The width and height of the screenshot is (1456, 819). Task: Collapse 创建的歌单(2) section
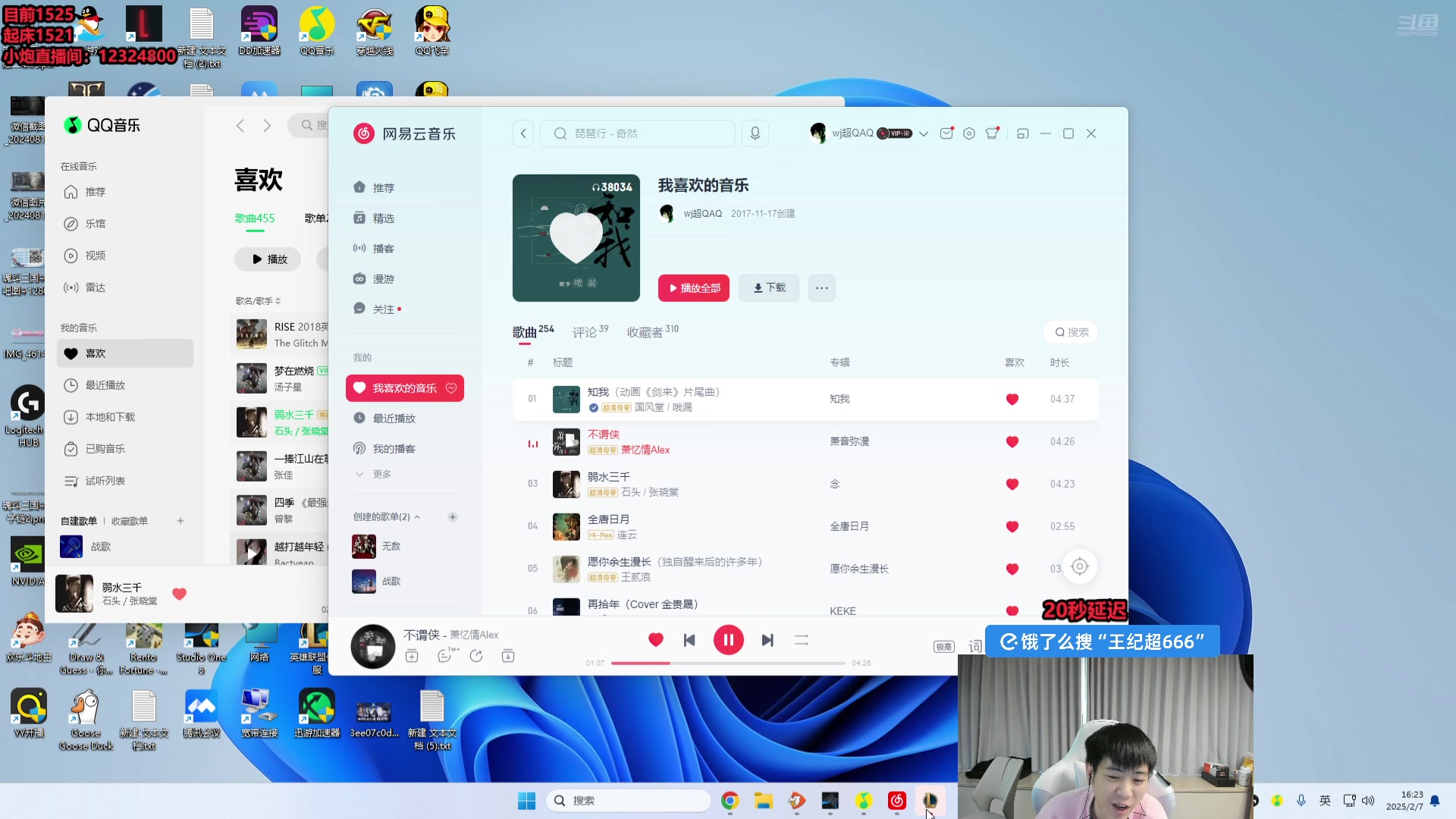pos(417,517)
